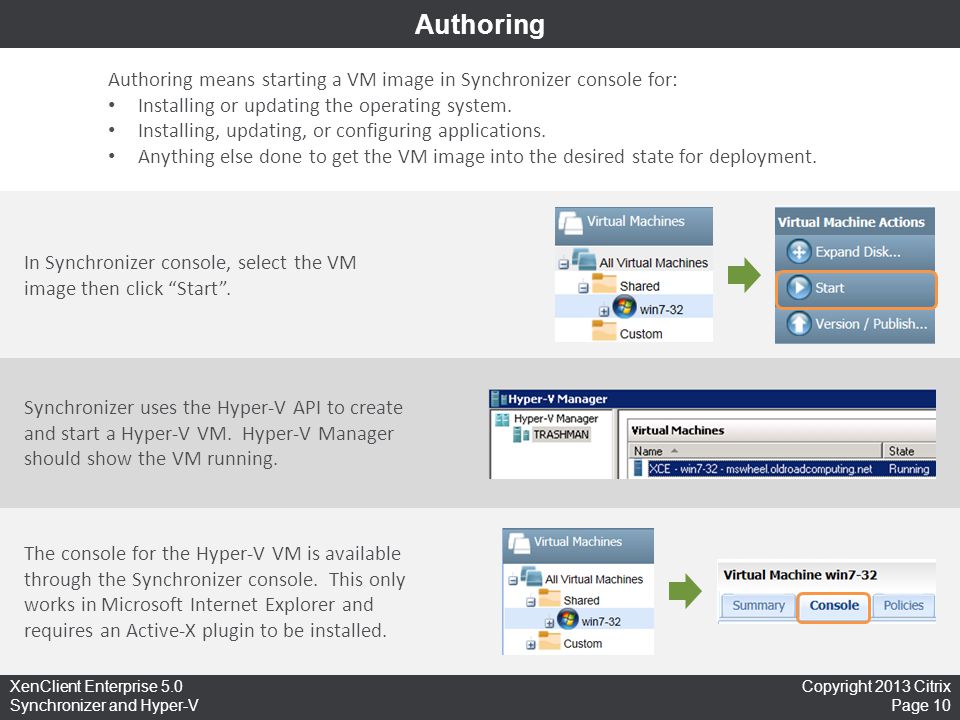
Task: Click the Shared folder icon in the upper tree
Action: pyautogui.click(x=604, y=283)
